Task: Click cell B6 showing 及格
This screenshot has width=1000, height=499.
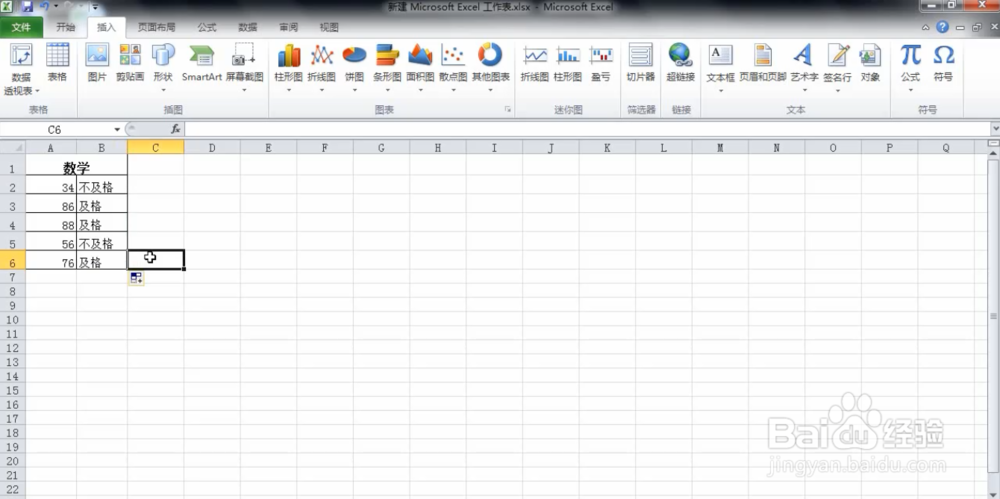Action: tap(102, 262)
